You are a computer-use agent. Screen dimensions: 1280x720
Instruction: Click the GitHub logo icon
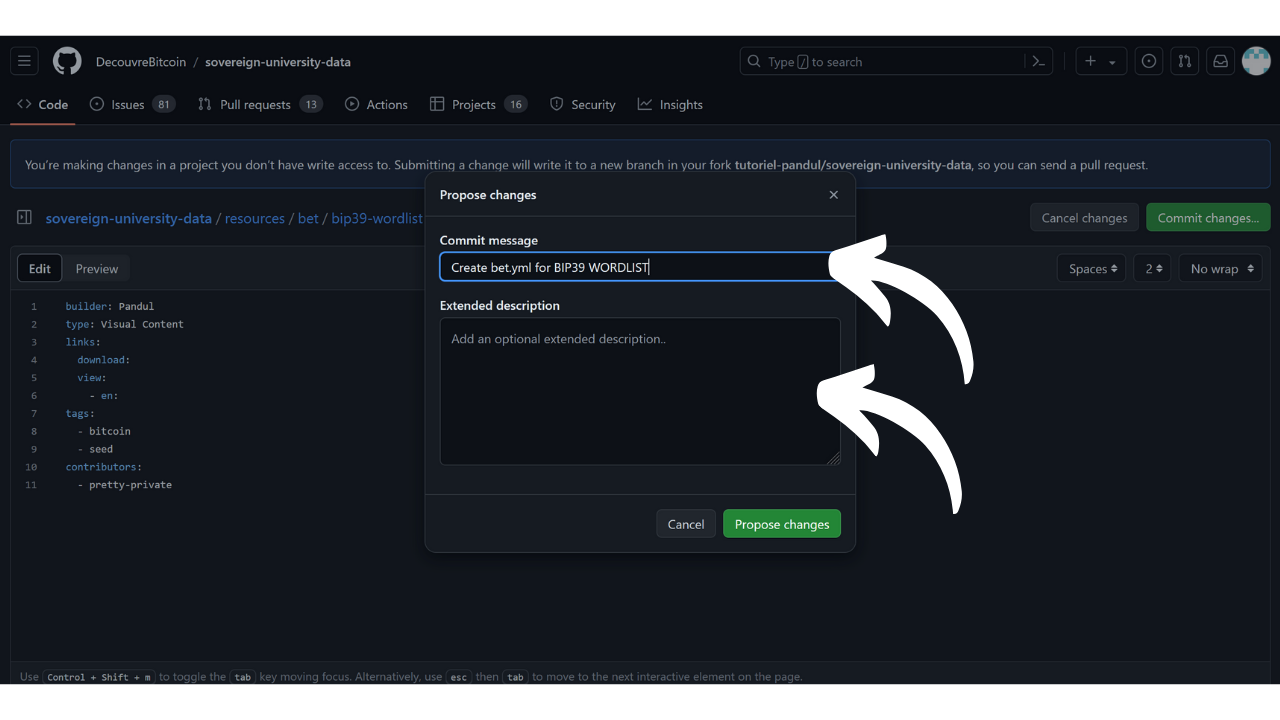tap(67, 61)
